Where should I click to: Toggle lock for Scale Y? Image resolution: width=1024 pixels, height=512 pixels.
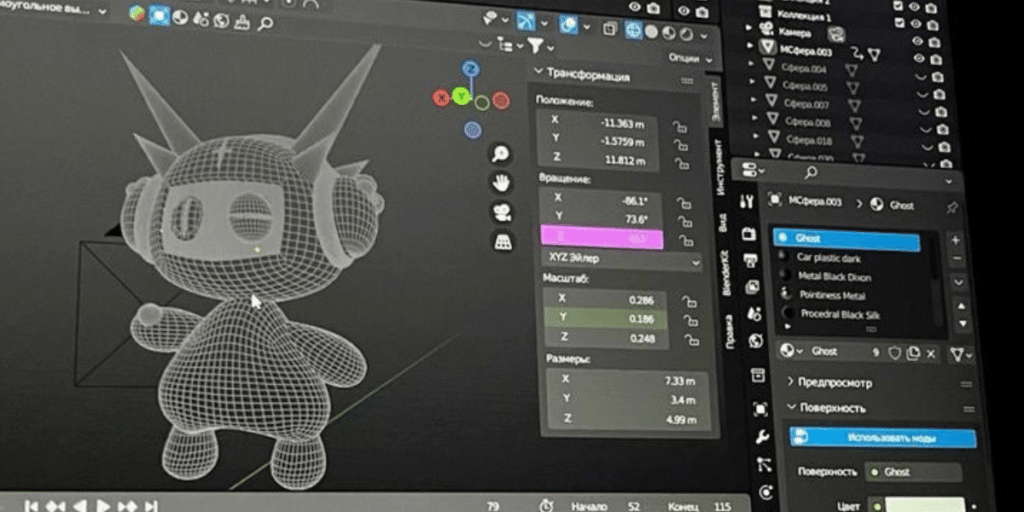click(689, 321)
